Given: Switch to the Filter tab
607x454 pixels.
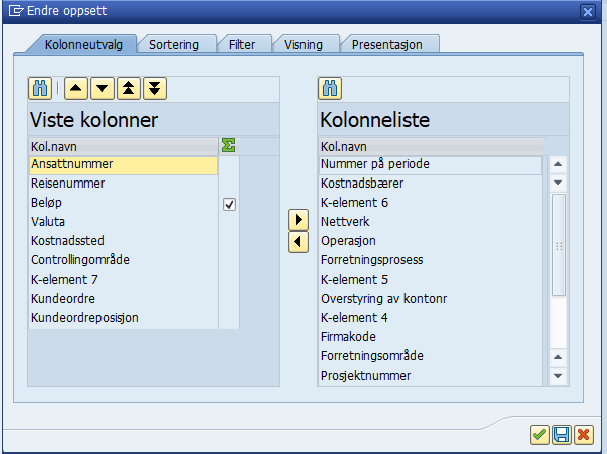Looking at the screenshot, I should (x=242, y=45).
